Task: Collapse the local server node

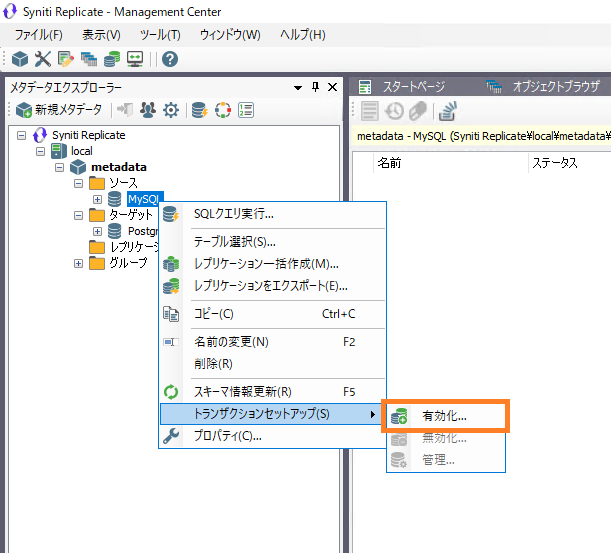Action: coord(41,151)
